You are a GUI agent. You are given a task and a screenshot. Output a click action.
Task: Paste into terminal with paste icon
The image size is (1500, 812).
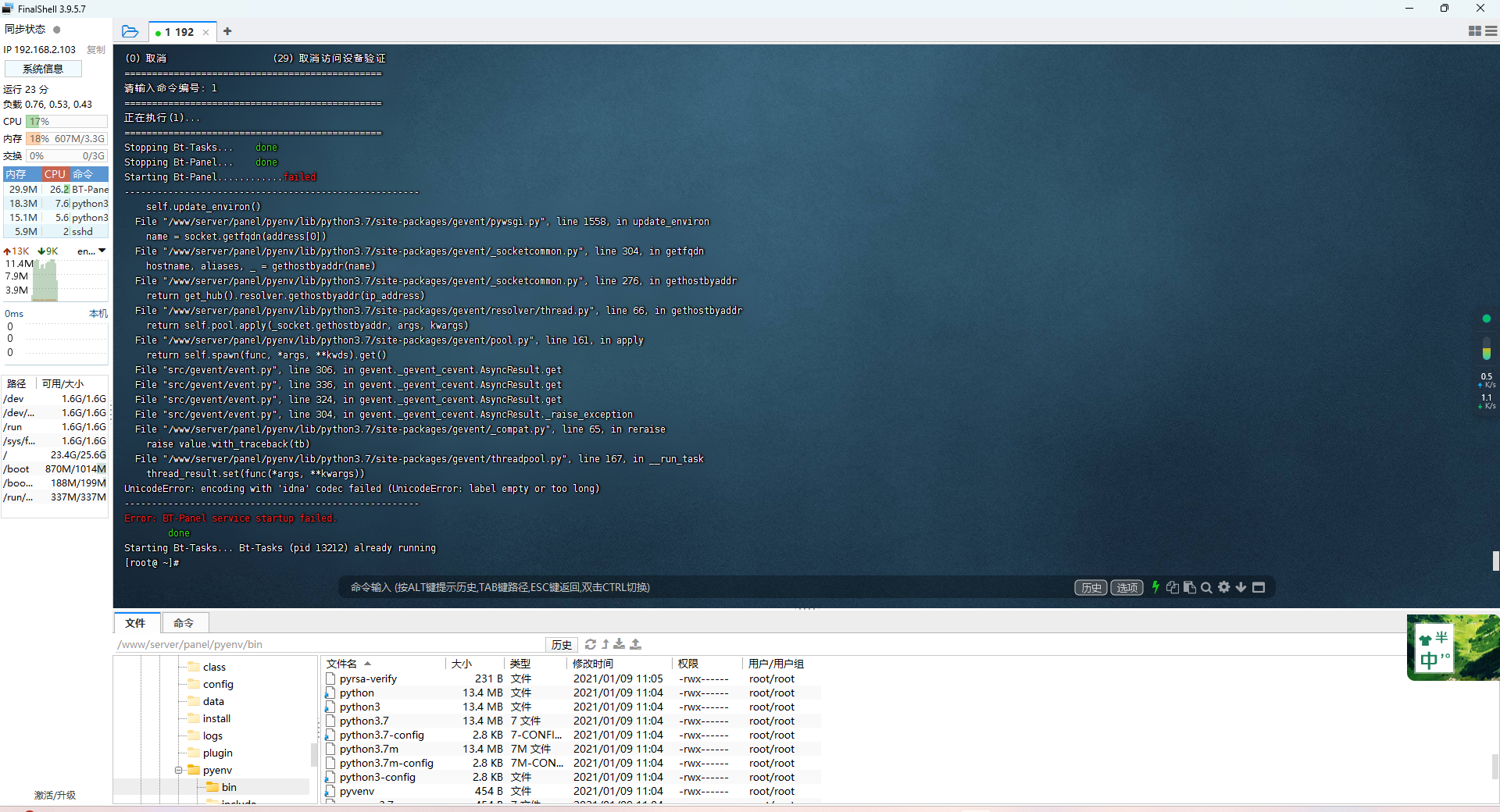pyautogui.click(x=1190, y=587)
